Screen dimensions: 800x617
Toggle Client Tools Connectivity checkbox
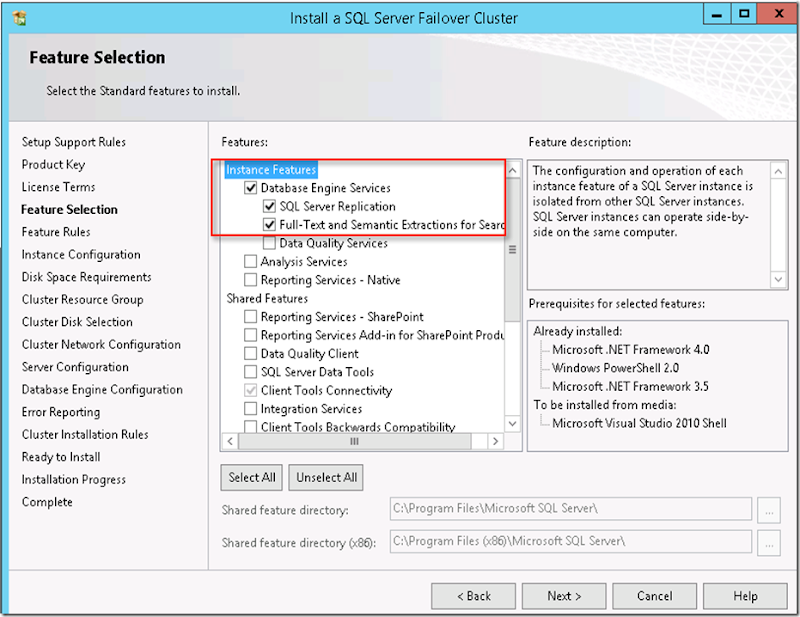[x=251, y=390]
